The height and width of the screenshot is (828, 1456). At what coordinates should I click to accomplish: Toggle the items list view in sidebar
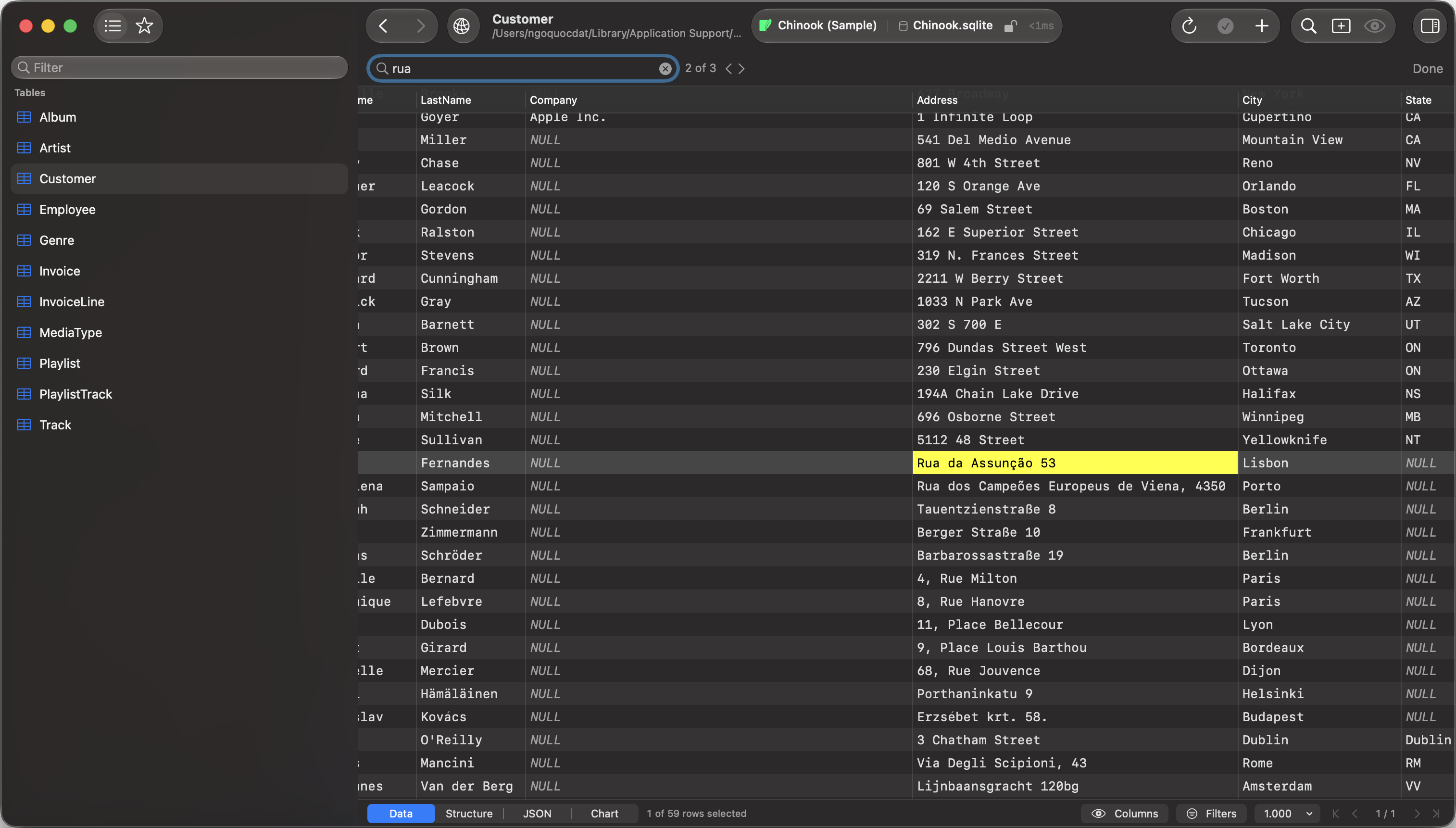pos(113,25)
